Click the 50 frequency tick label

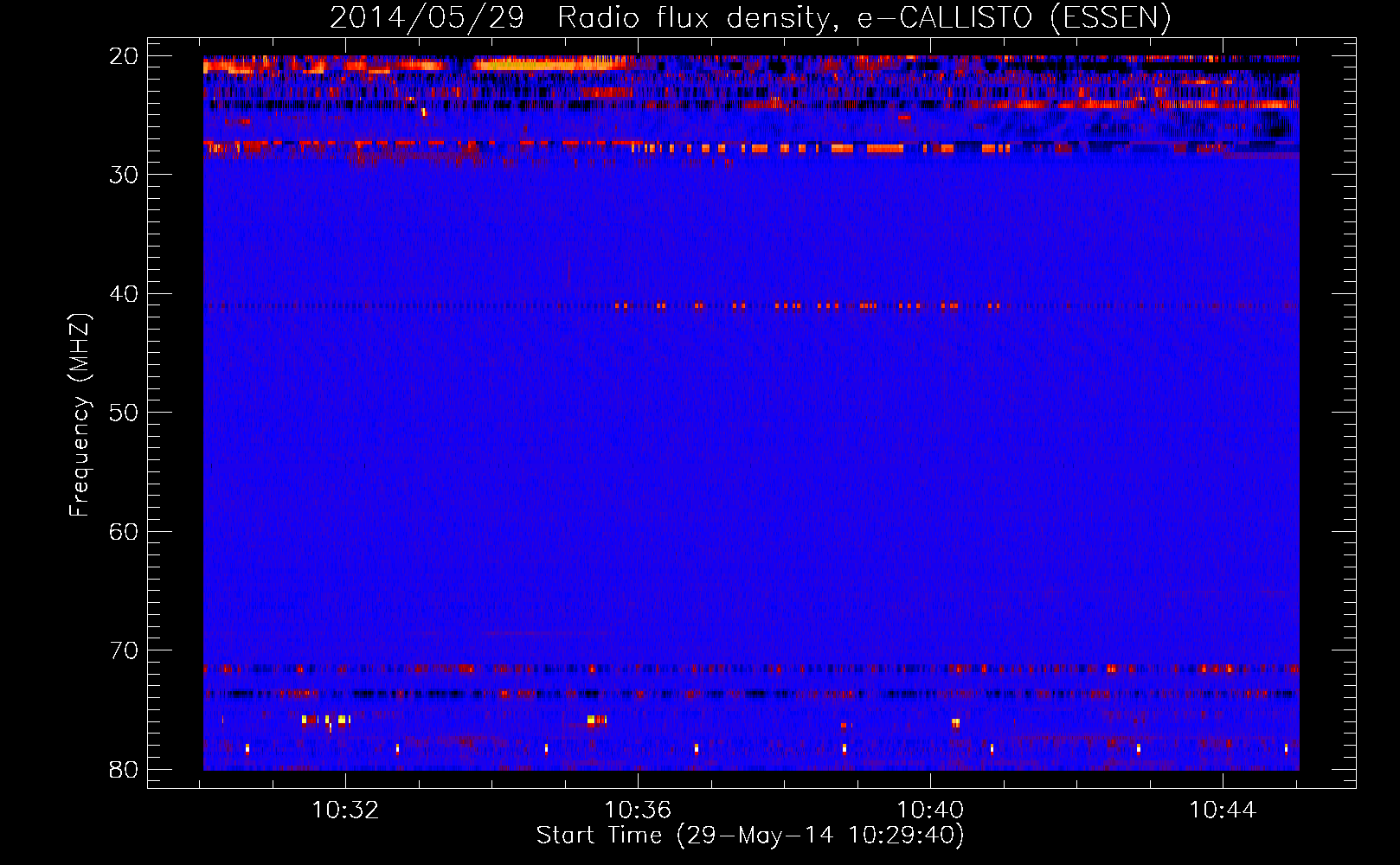124,413
